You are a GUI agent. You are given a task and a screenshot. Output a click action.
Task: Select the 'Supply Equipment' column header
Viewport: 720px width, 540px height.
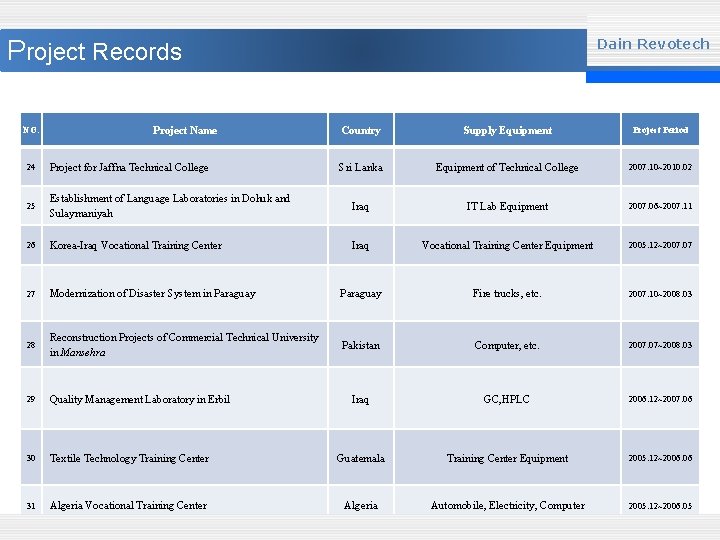point(507,129)
